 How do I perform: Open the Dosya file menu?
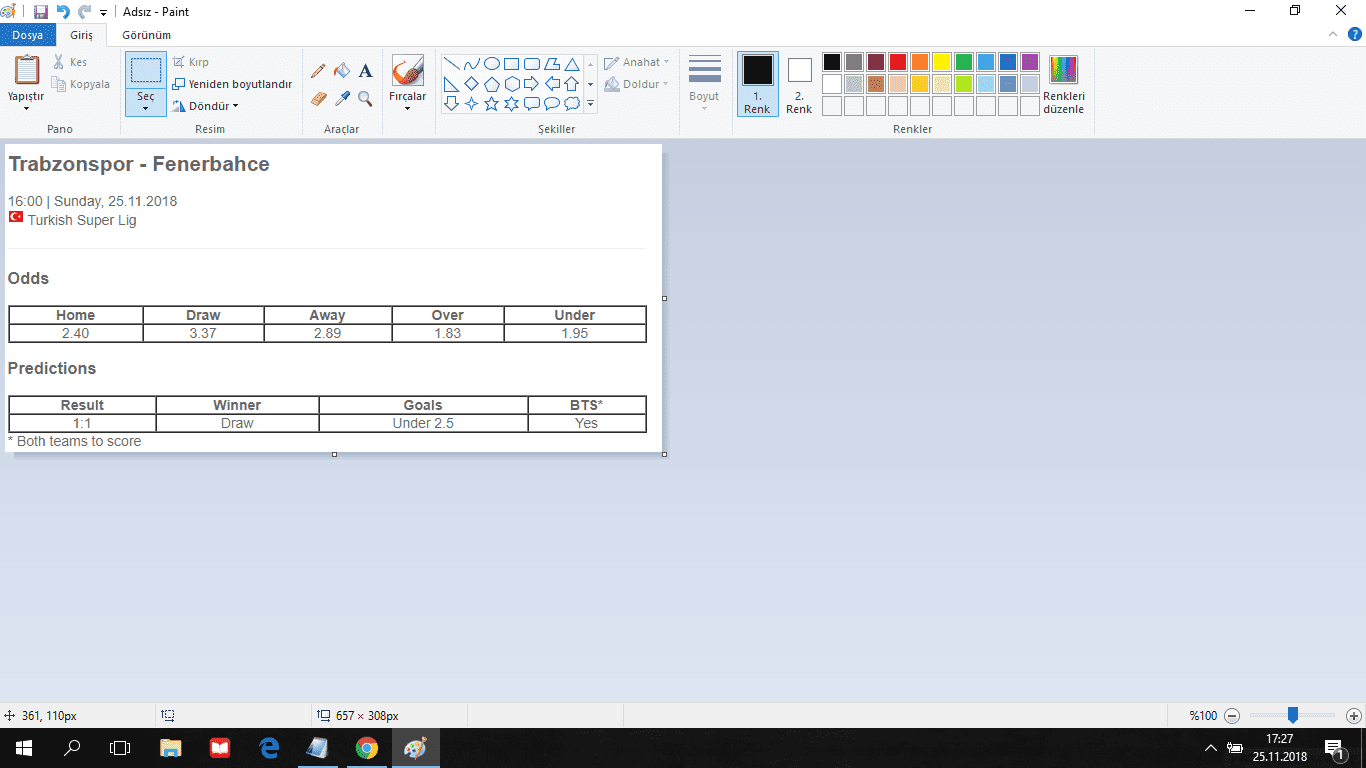click(x=28, y=35)
